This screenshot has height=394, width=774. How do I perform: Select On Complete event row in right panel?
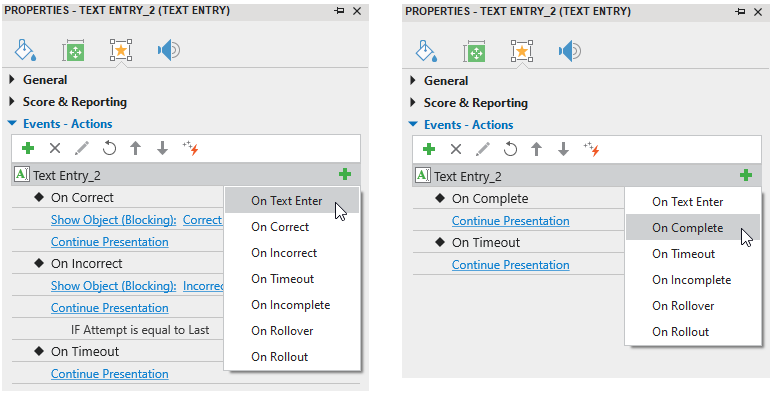518,198
